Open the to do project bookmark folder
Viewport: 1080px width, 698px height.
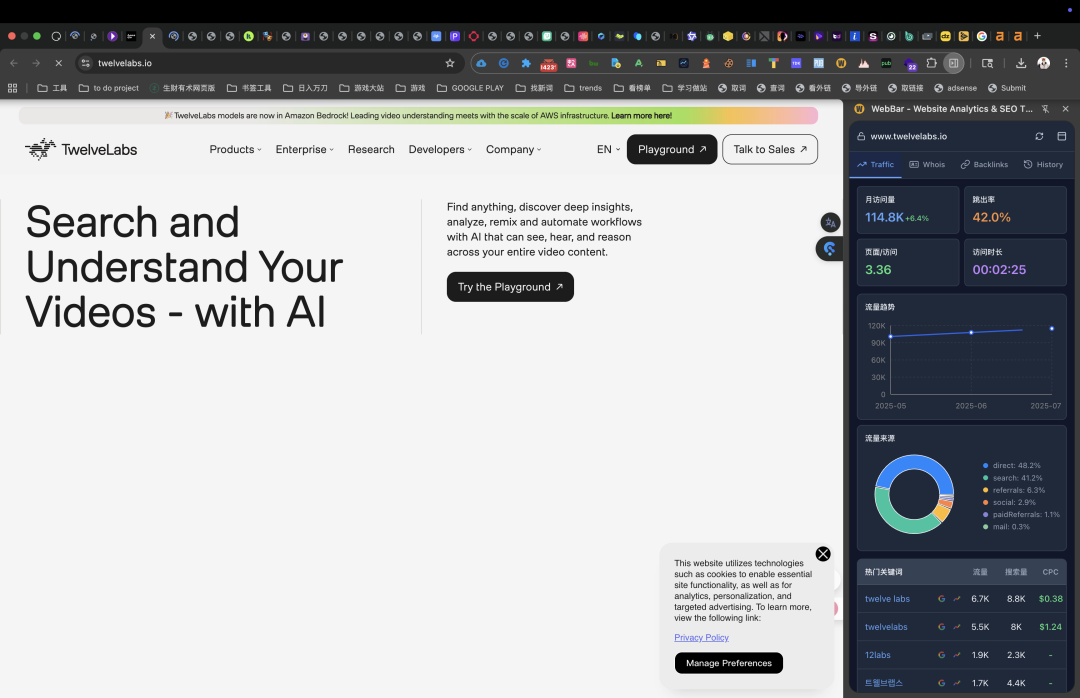click(109, 88)
